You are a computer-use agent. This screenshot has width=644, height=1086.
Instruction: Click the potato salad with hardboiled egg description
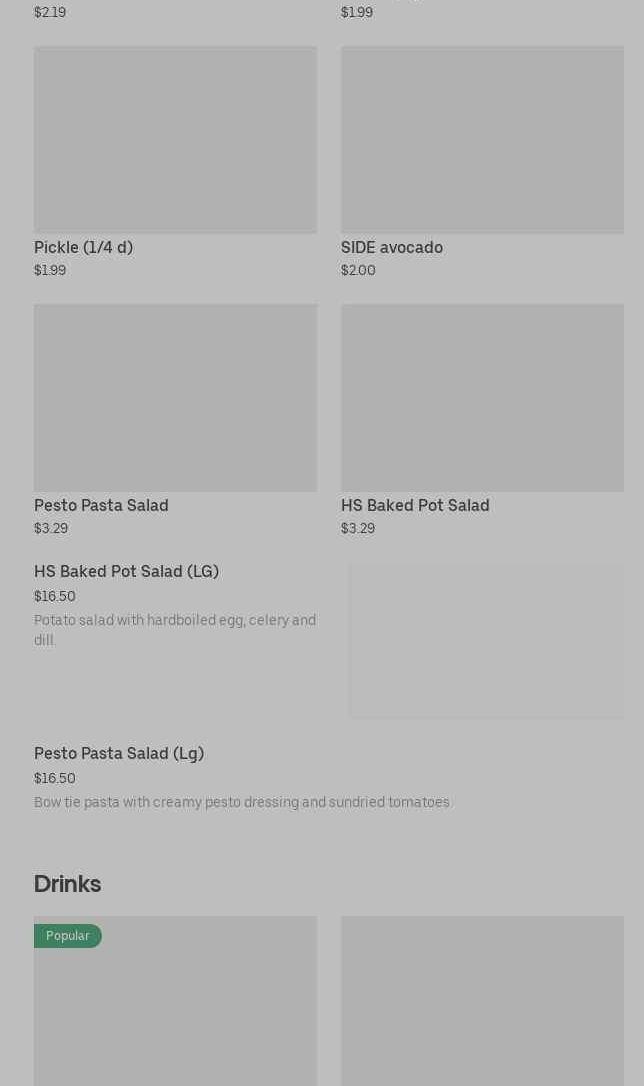click(x=175, y=630)
